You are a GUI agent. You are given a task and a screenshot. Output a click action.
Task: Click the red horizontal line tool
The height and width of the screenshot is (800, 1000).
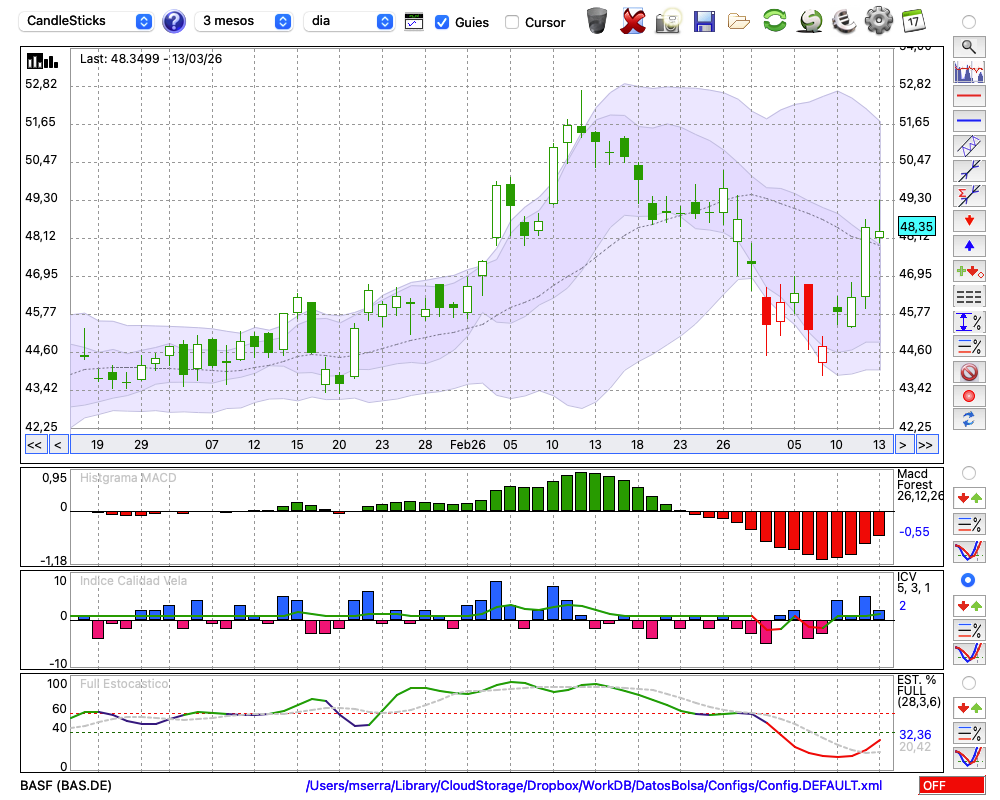(x=968, y=97)
